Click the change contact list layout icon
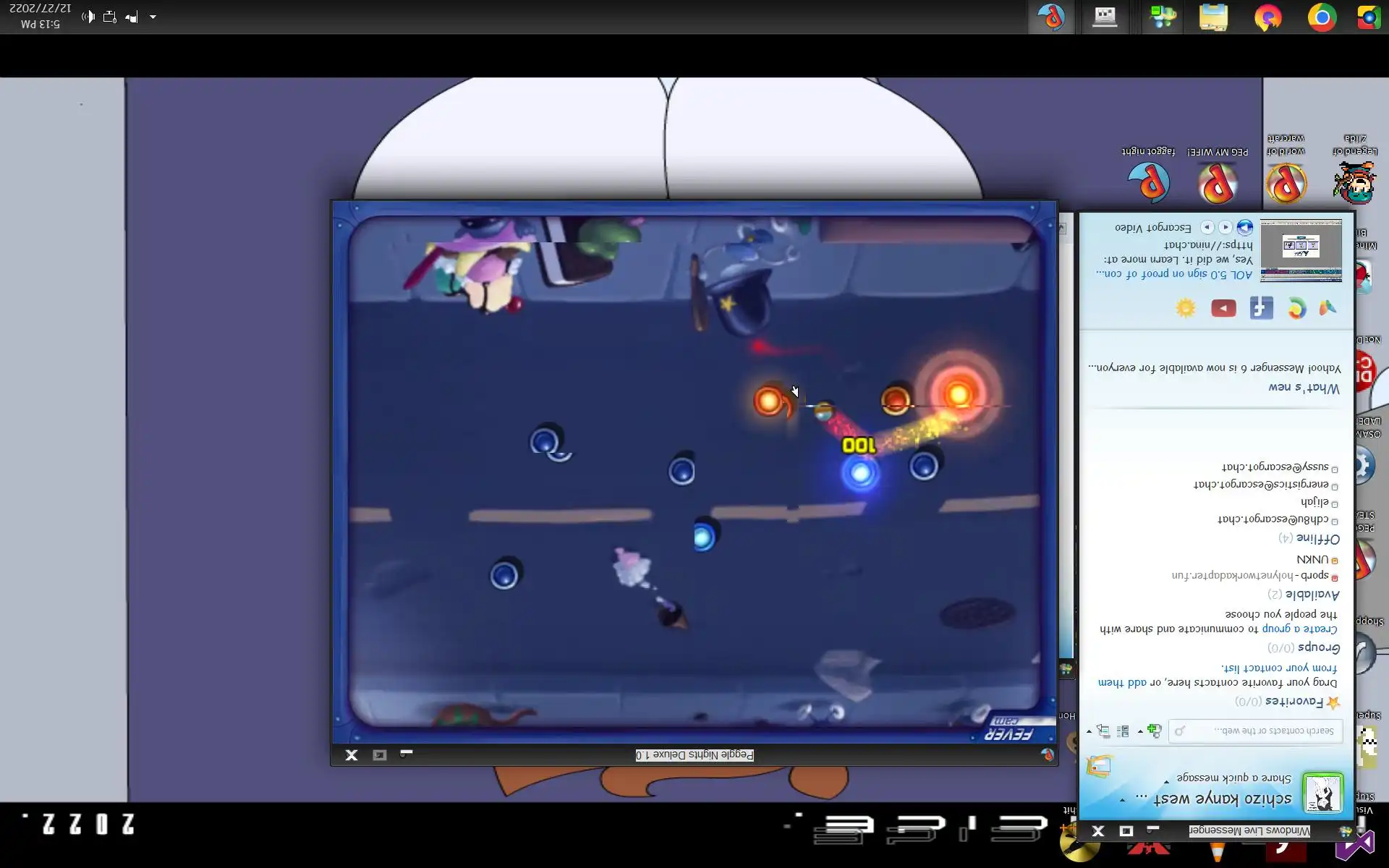This screenshot has width=1389, height=868. pyautogui.click(x=1123, y=731)
